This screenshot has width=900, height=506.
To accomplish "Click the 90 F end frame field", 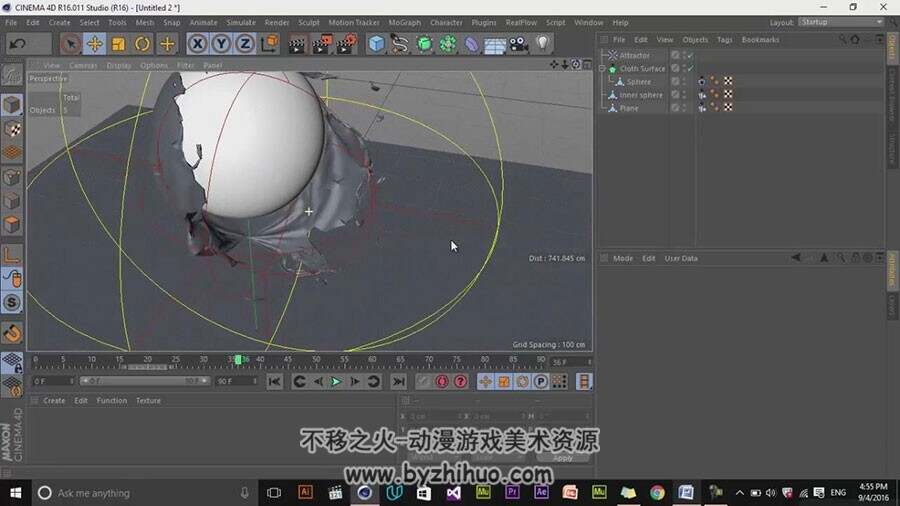I will coord(236,381).
